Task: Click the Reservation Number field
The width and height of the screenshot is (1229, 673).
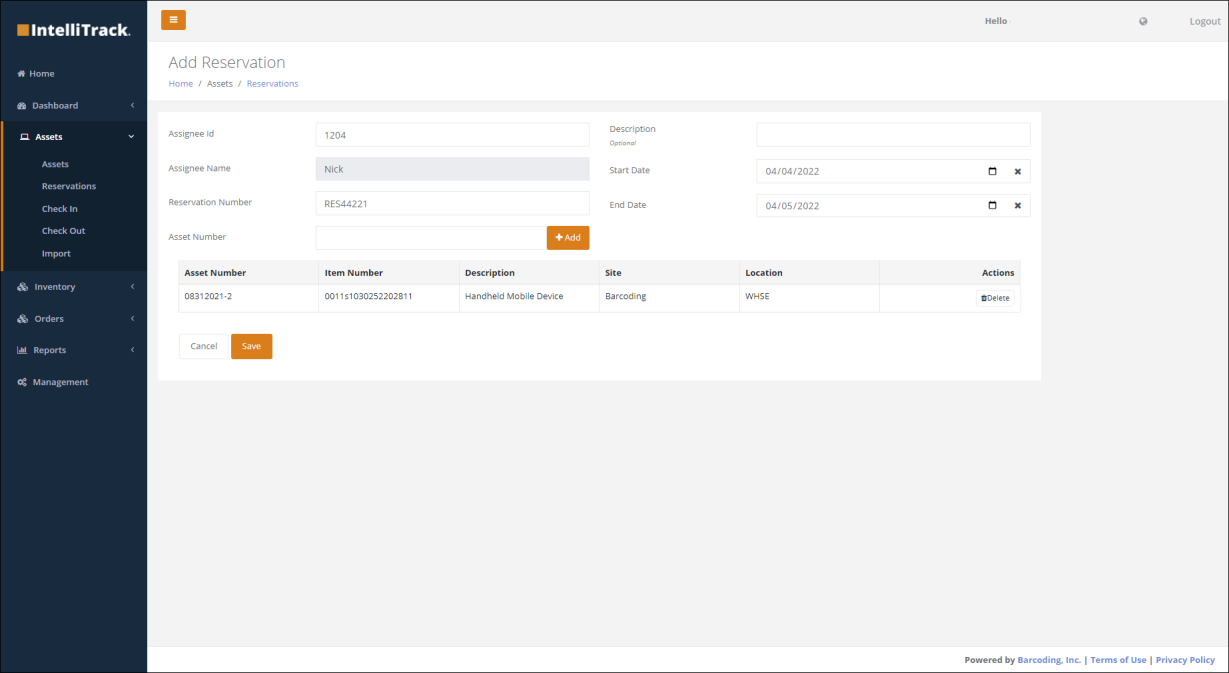Action: 453,204
